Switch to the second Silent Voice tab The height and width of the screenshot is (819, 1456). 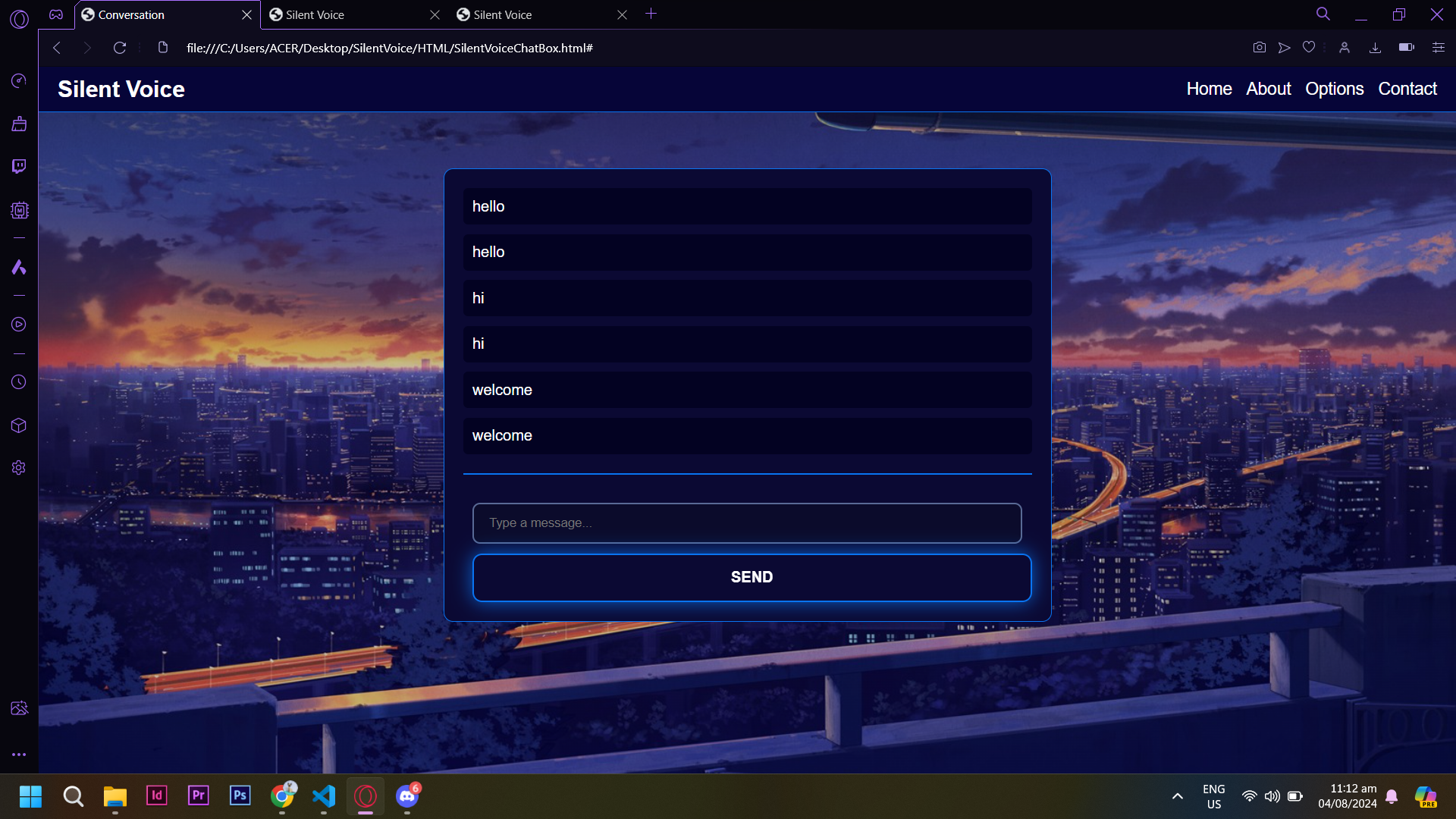[501, 14]
